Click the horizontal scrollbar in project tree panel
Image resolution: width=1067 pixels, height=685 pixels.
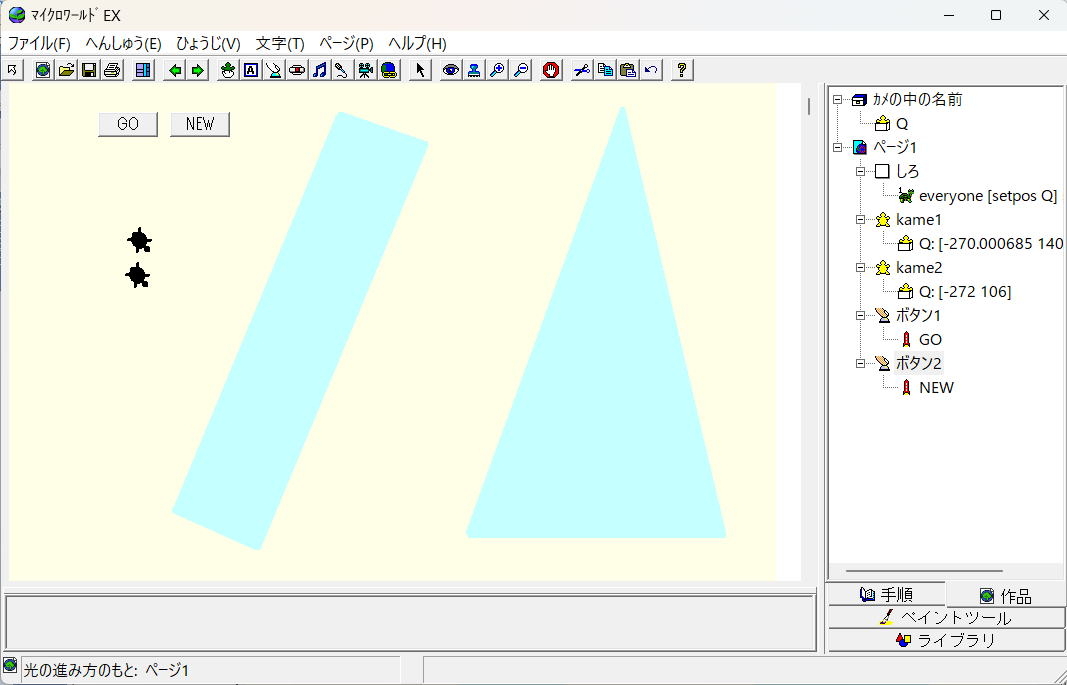[x=923, y=571]
